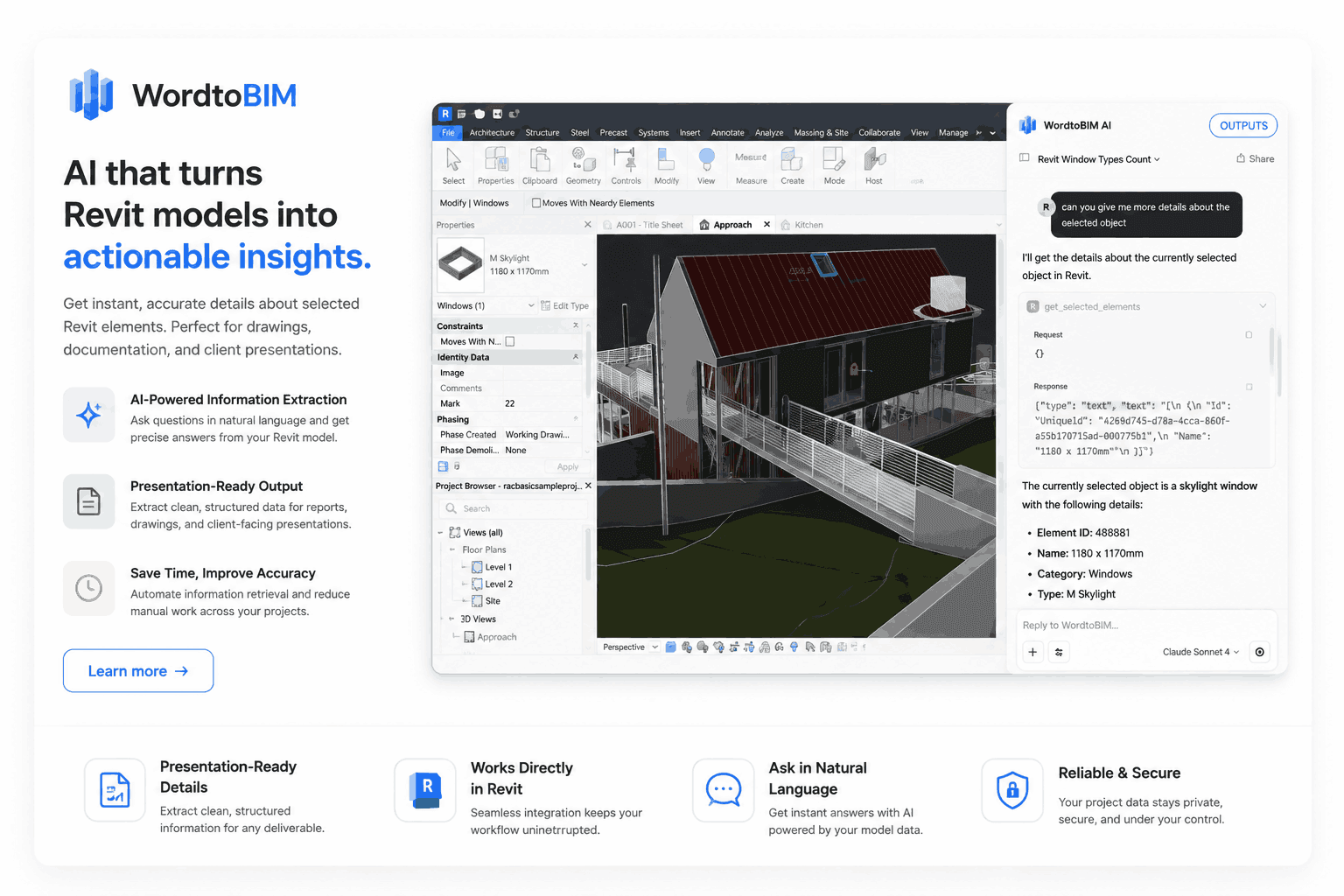The height and width of the screenshot is (896, 1344).
Task: Click the Learn more button
Action: [x=138, y=671]
